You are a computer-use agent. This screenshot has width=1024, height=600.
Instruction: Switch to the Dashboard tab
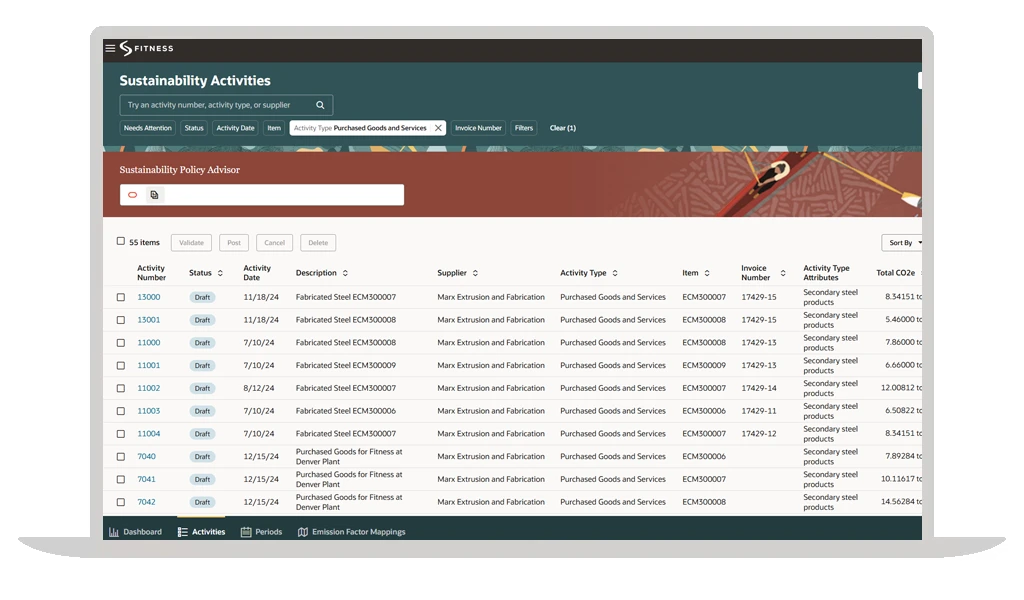pos(135,532)
